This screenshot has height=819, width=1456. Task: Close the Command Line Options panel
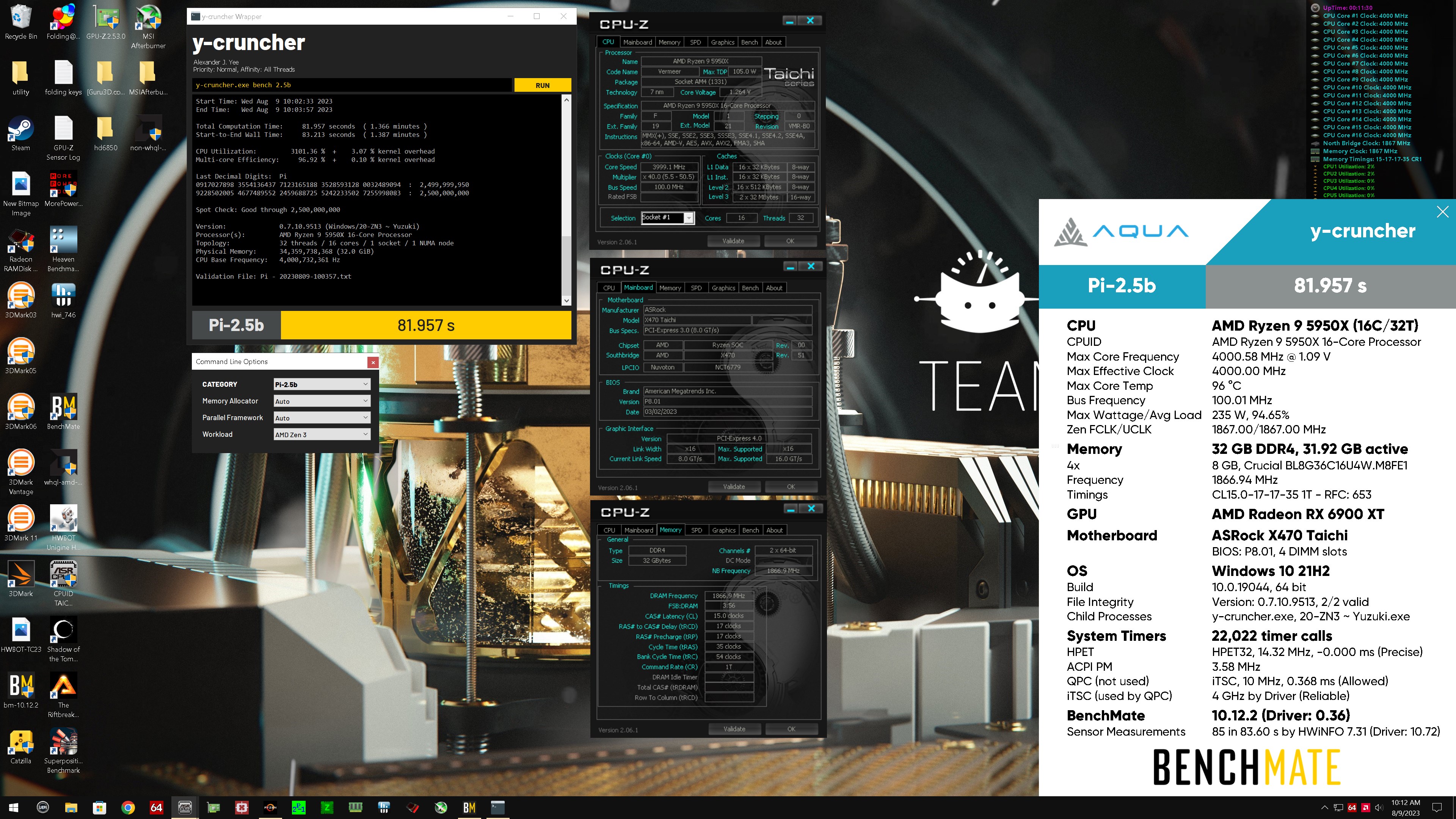click(x=372, y=362)
